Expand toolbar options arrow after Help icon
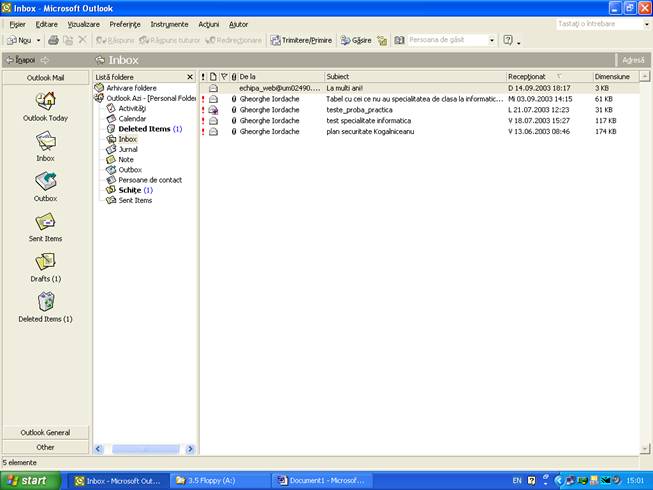The height and width of the screenshot is (490, 653). 518,41
